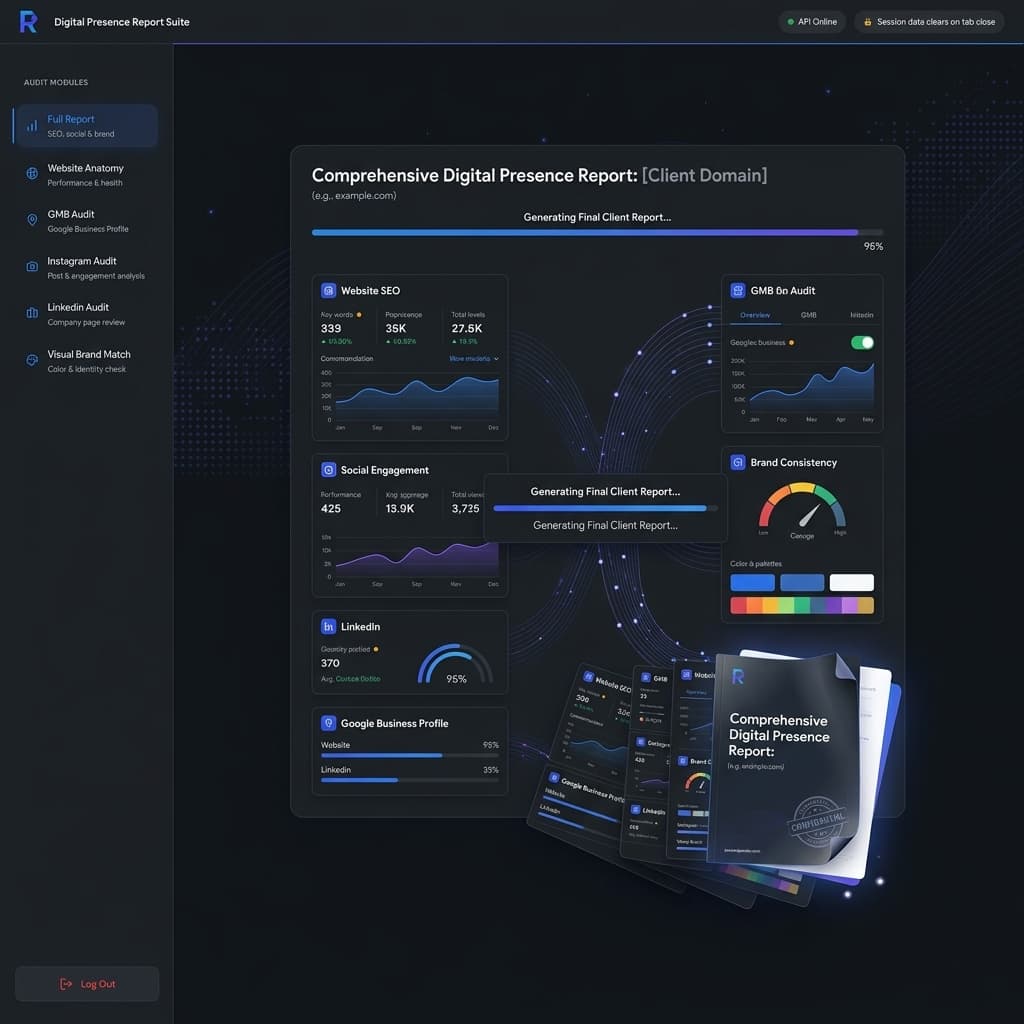Click the 339 keywords value
Screen dimensions: 1024x1024
tap(331, 328)
